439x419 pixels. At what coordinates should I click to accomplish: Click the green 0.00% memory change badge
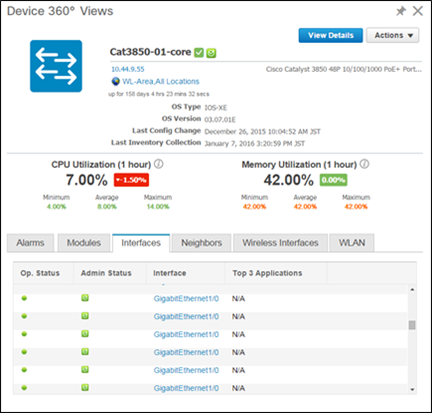point(333,180)
